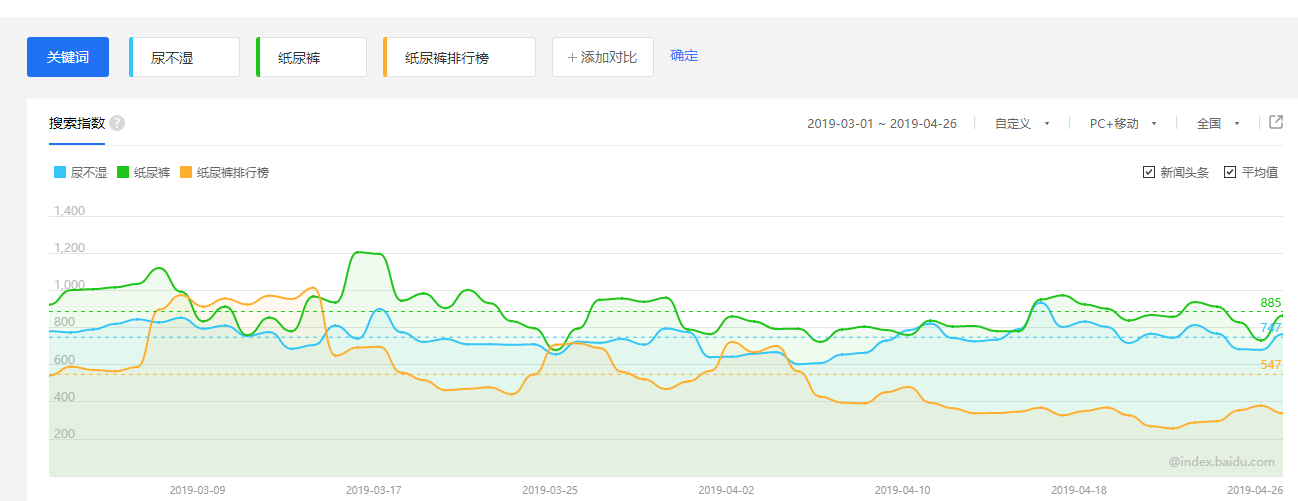Click the 纸尿裤 keyword input box
This screenshot has width=1298, height=501.
312,57
